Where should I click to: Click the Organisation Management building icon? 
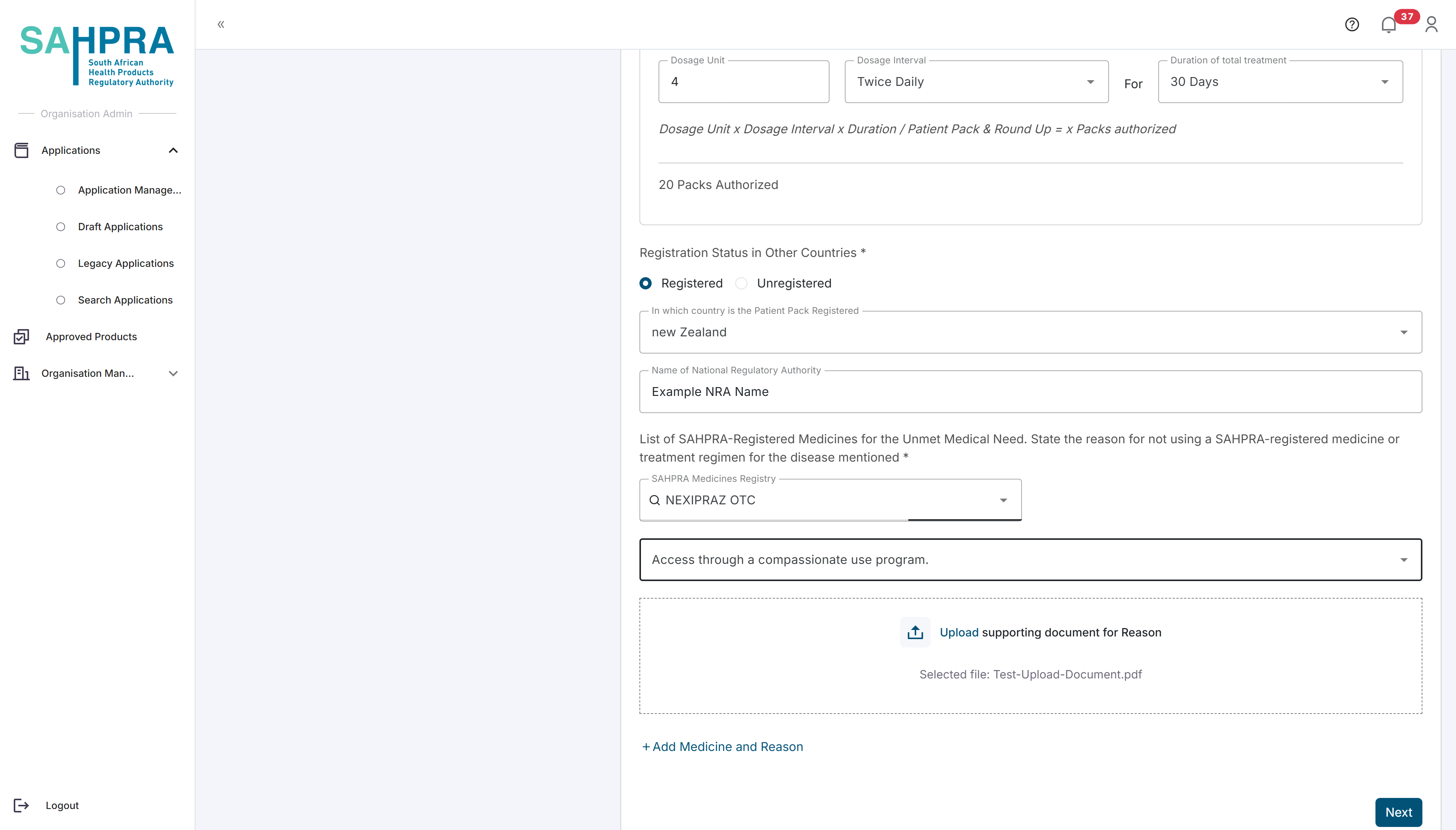[x=22, y=373]
